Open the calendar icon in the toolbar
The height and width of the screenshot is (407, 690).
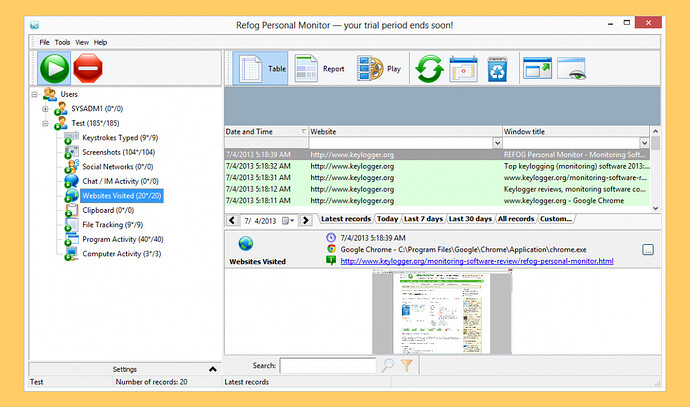coord(463,70)
